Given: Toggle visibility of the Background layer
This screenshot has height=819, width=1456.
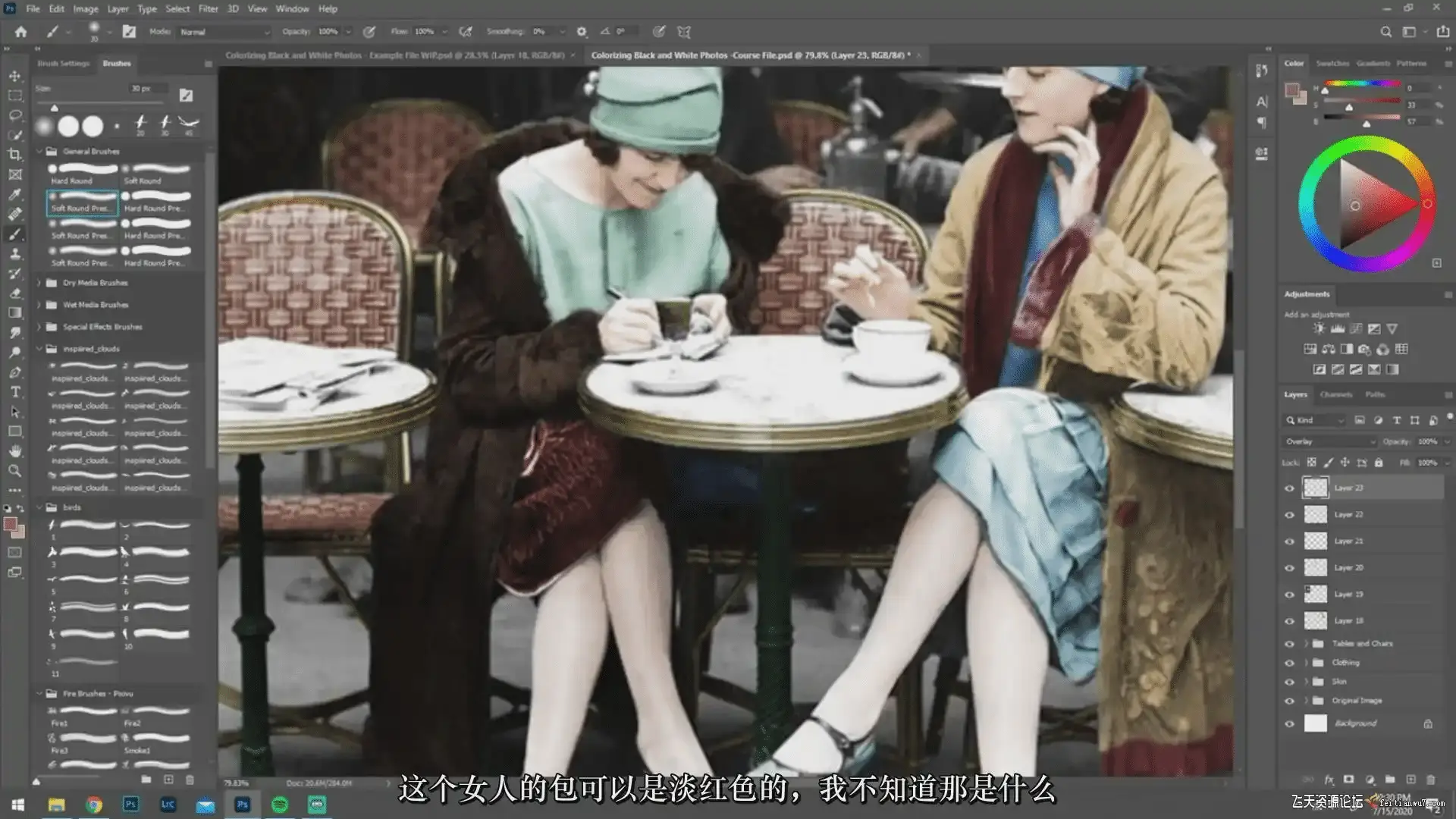Looking at the screenshot, I should point(1289,724).
